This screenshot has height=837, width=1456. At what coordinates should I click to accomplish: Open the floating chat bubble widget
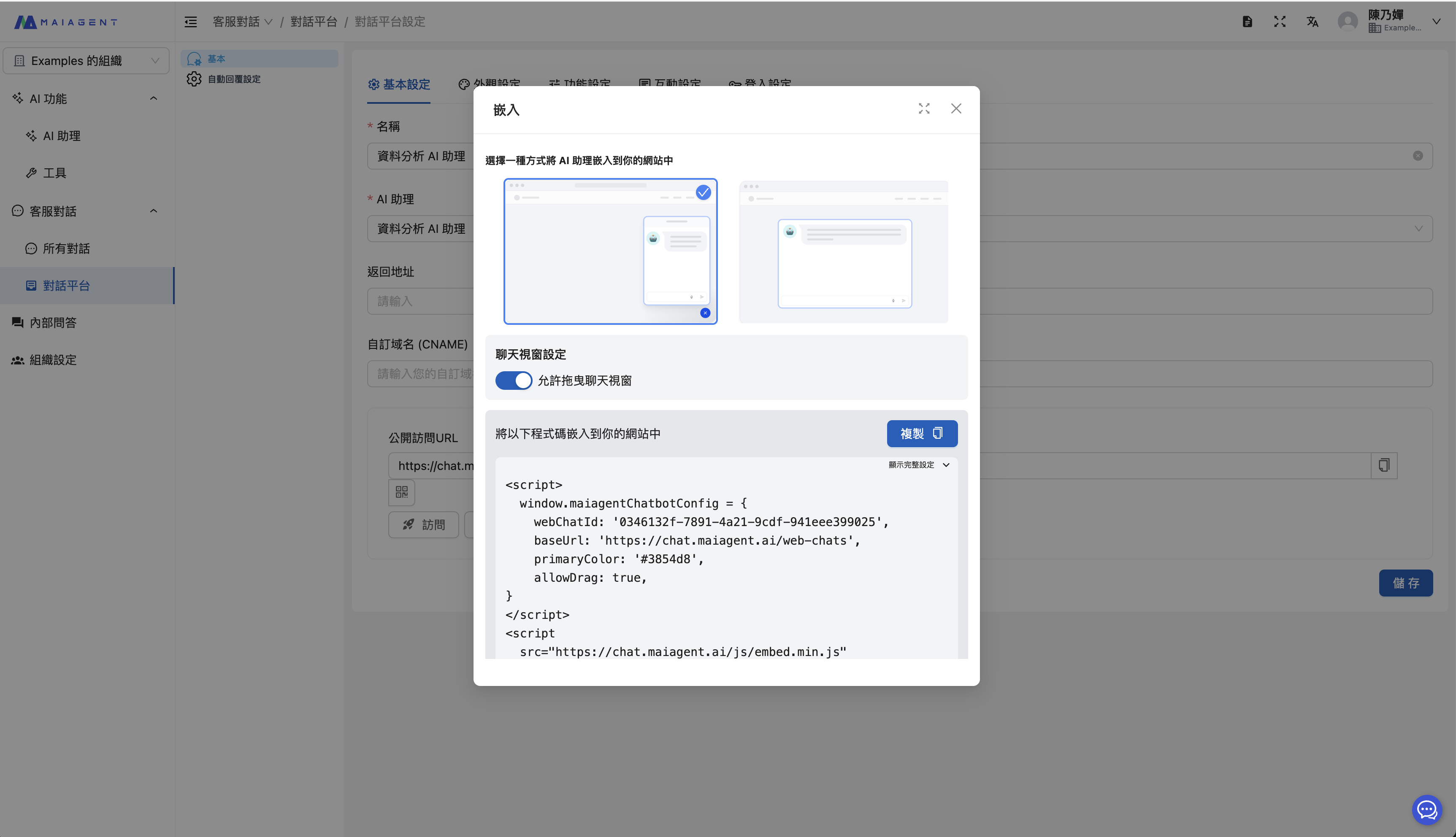1427,810
